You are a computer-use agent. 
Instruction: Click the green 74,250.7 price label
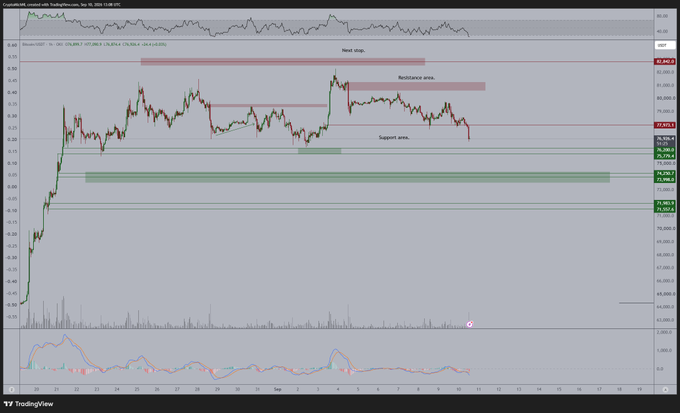coord(665,174)
